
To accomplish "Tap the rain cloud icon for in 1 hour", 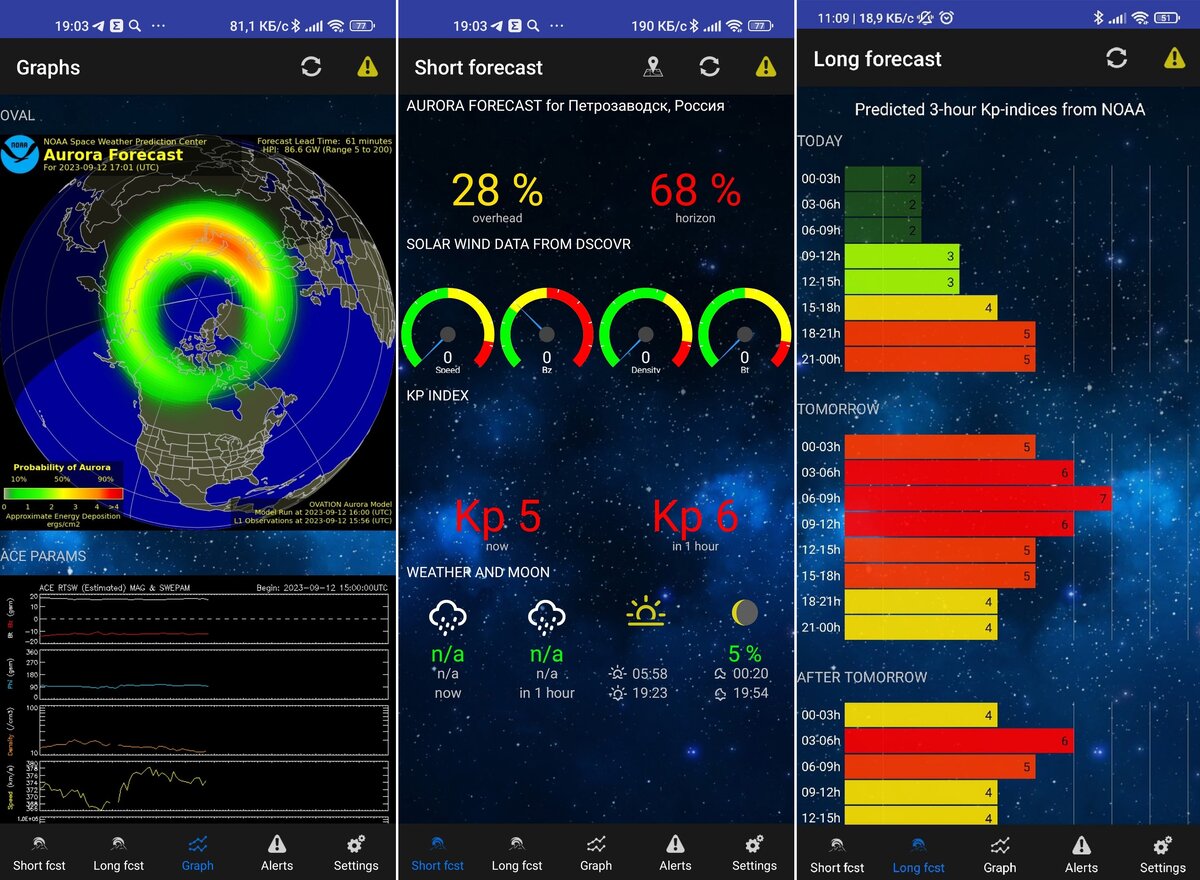I will (x=546, y=617).
